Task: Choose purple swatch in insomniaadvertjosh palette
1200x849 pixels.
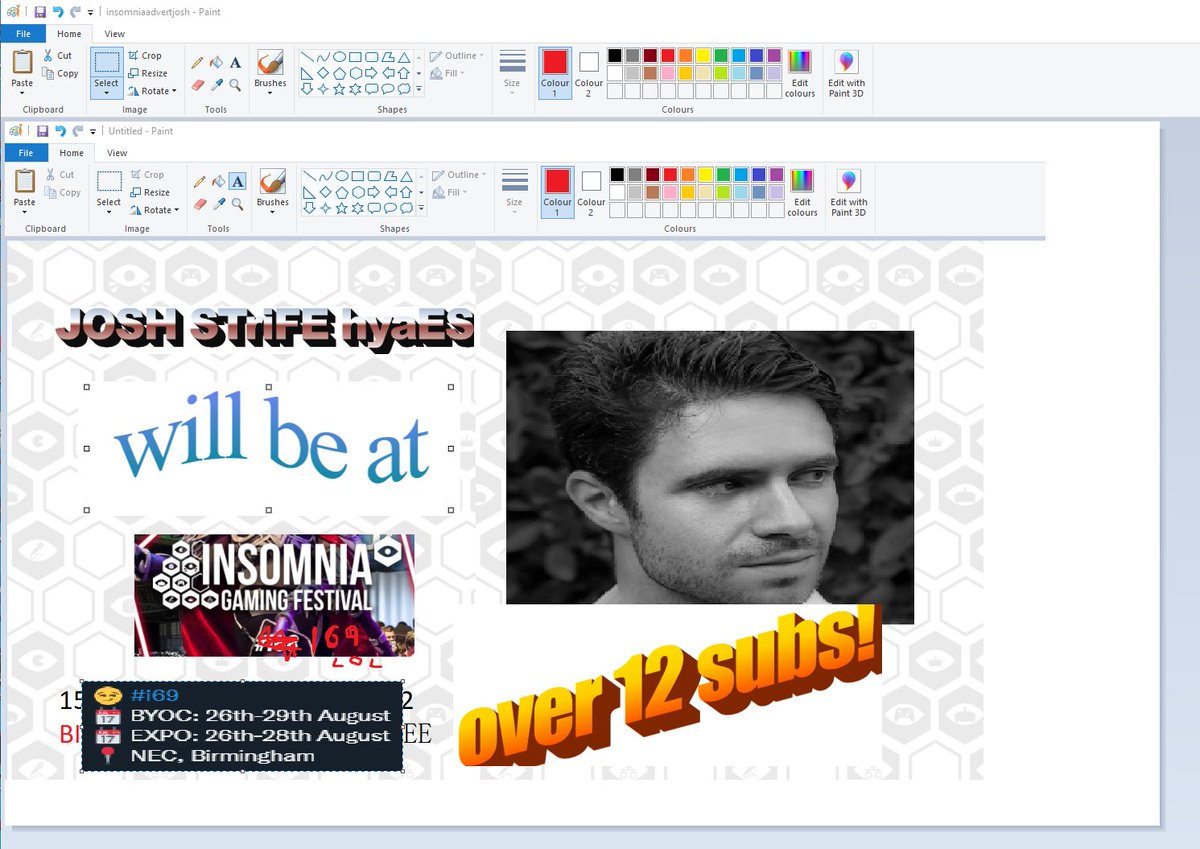Action: 774,56
